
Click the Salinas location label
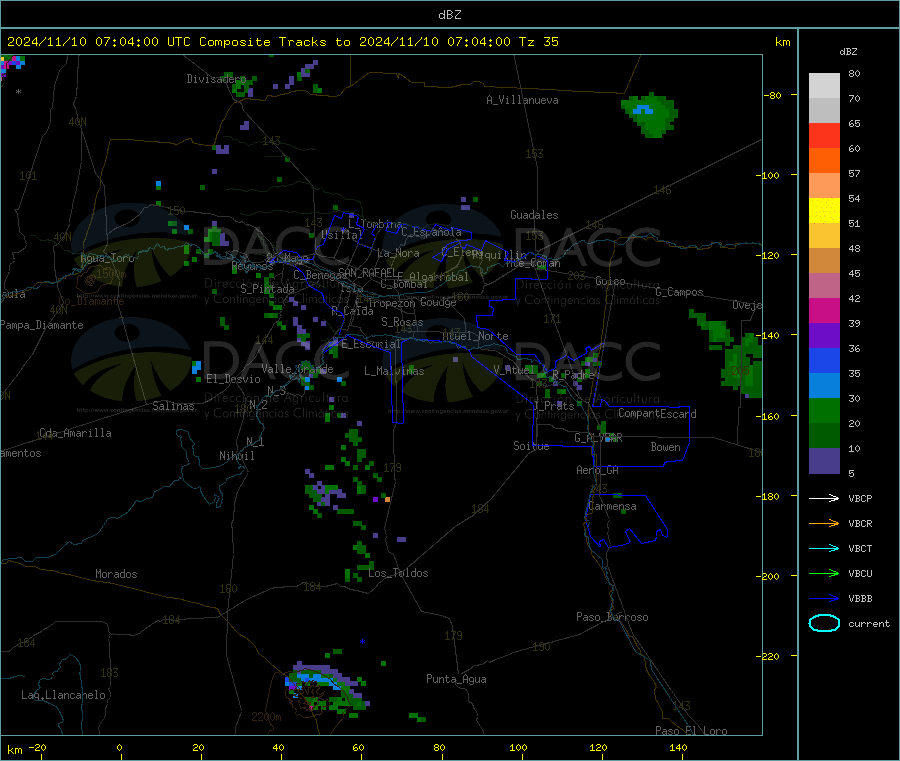point(173,406)
